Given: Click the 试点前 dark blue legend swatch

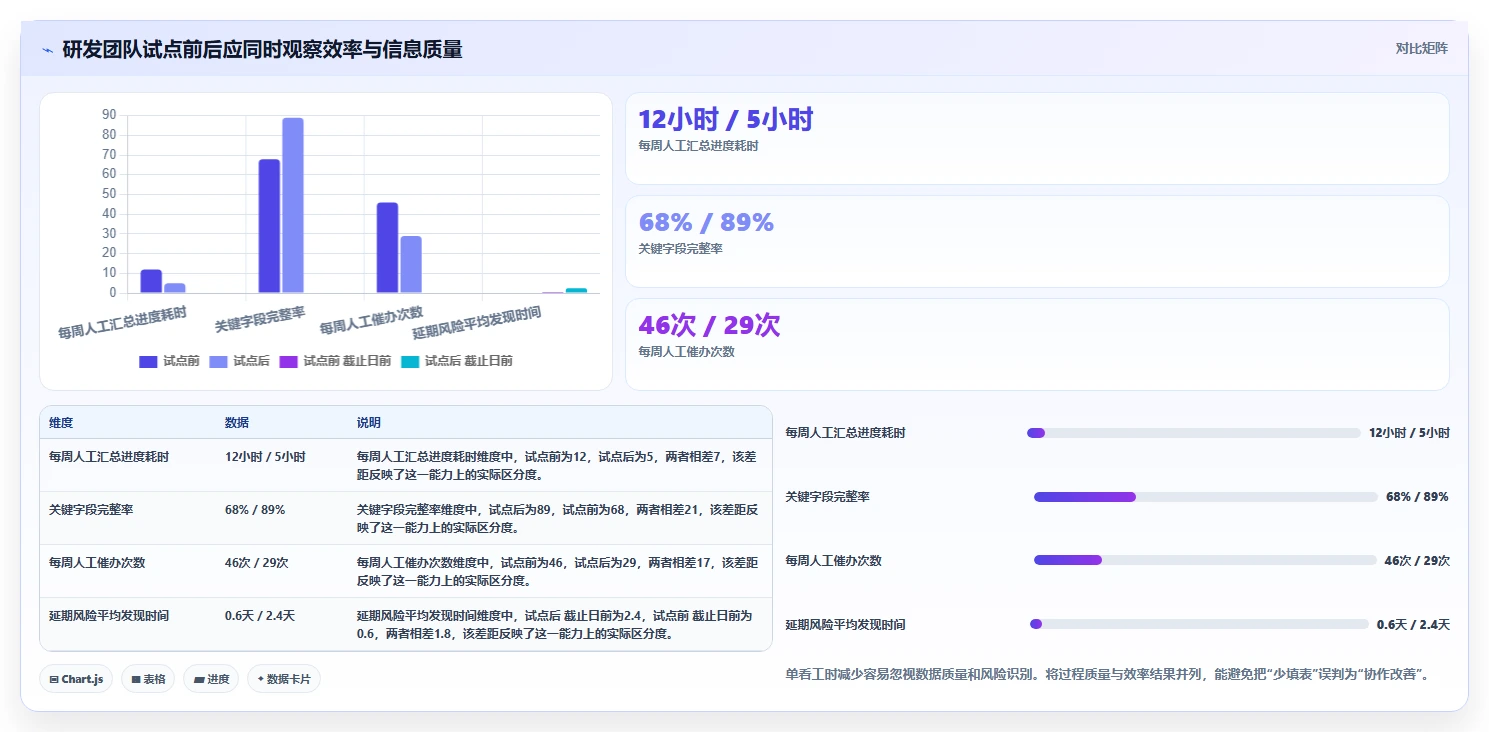Looking at the screenshot, I should pyautogui.click(x=148, y=361).
